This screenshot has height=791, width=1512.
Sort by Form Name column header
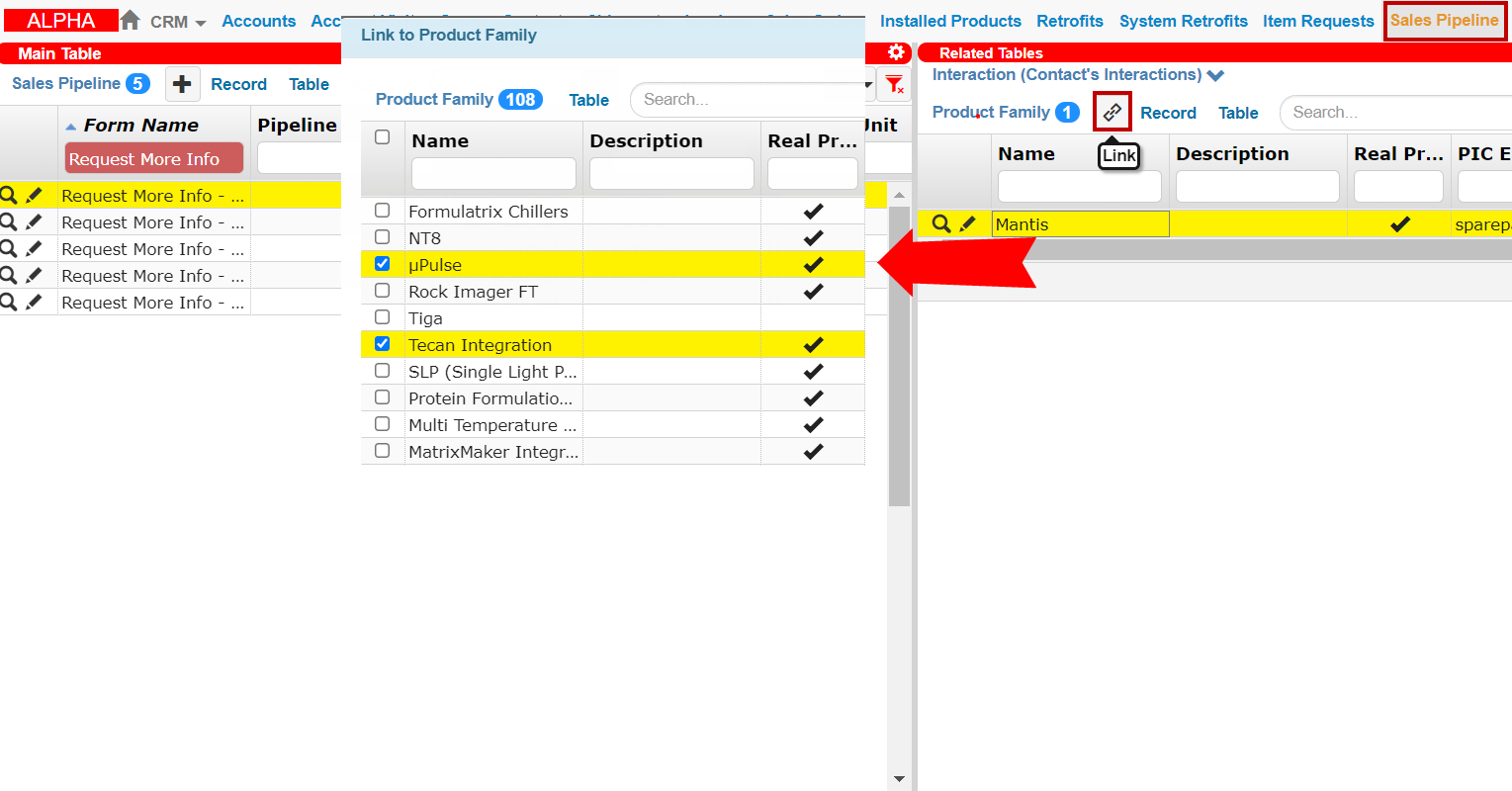[x=140, y=126]
